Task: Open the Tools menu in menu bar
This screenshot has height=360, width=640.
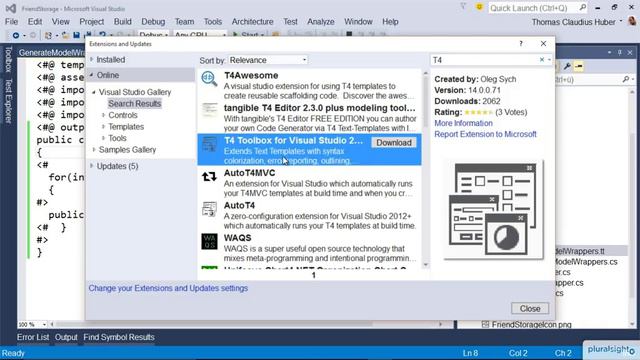Action: pyautogui.click(x=213, y=22)
